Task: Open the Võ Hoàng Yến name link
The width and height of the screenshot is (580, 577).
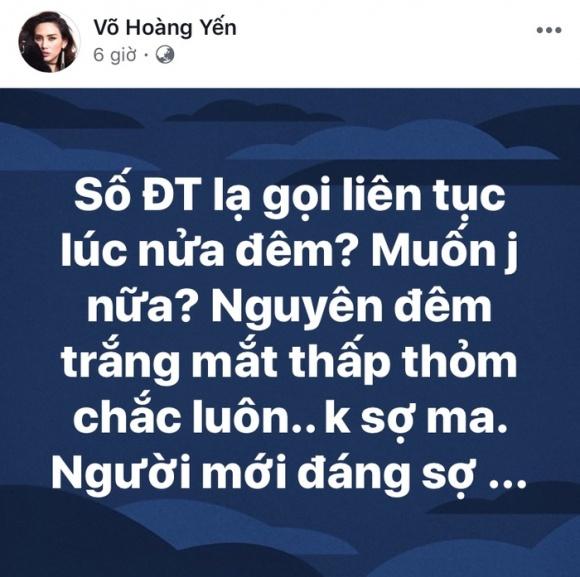Action: (165, 28)
